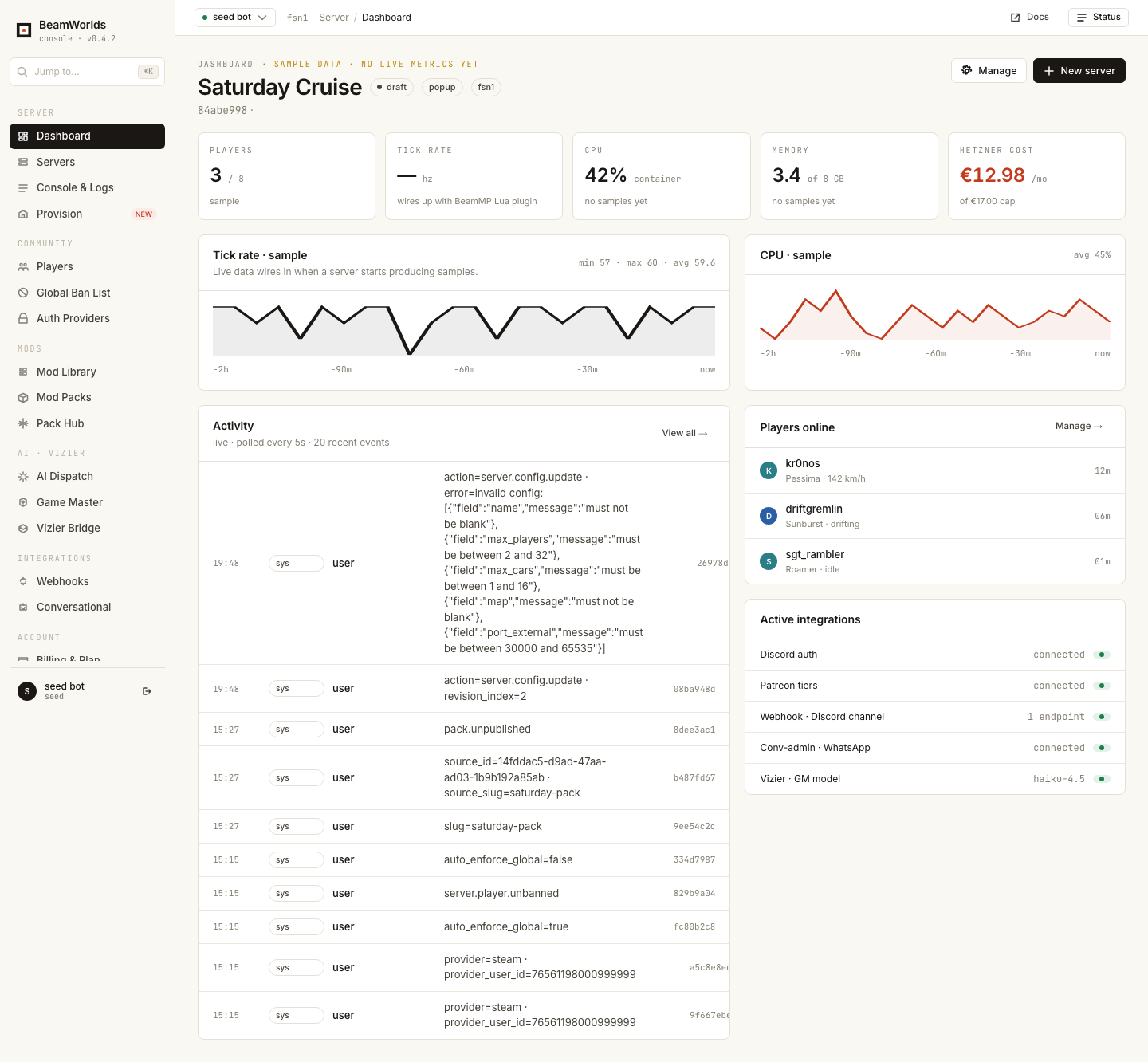This screenshot has width=1148, height=1062.
Task: Toggle the Discord auth integration switch
Action: [1102, 655]
